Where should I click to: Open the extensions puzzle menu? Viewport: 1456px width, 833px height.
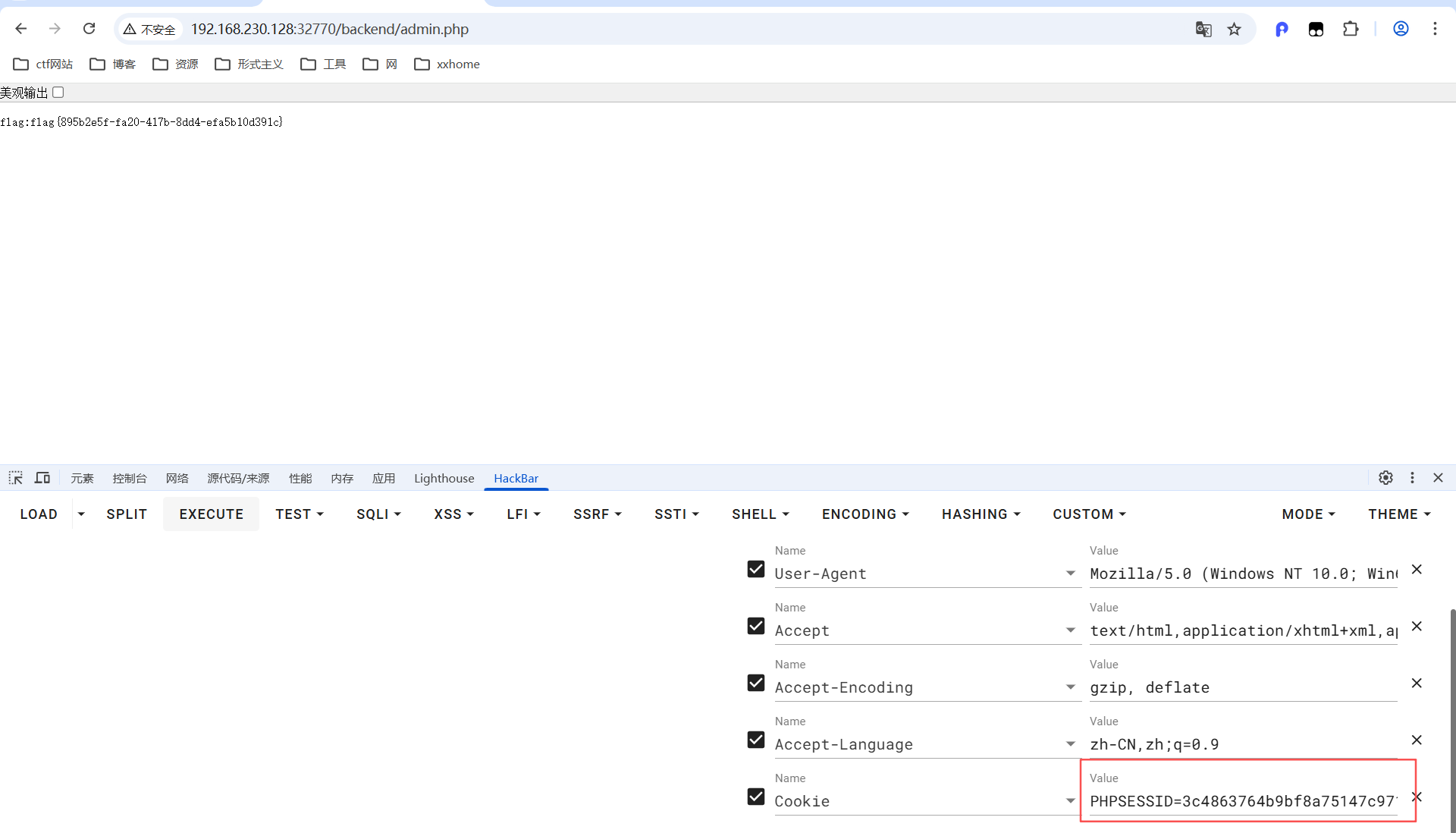tap(1351, 29)
